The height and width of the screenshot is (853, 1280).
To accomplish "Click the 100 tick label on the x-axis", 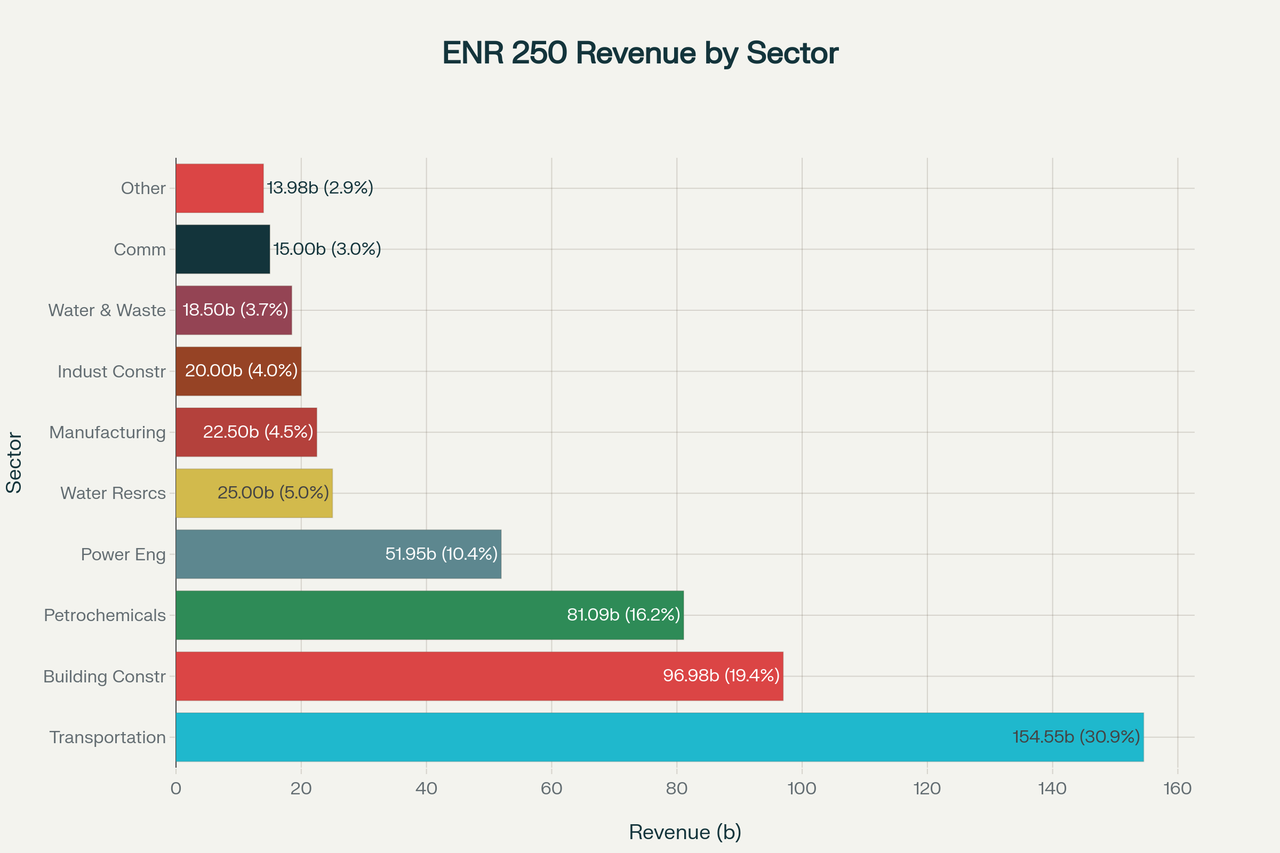I will pos(802,789).
